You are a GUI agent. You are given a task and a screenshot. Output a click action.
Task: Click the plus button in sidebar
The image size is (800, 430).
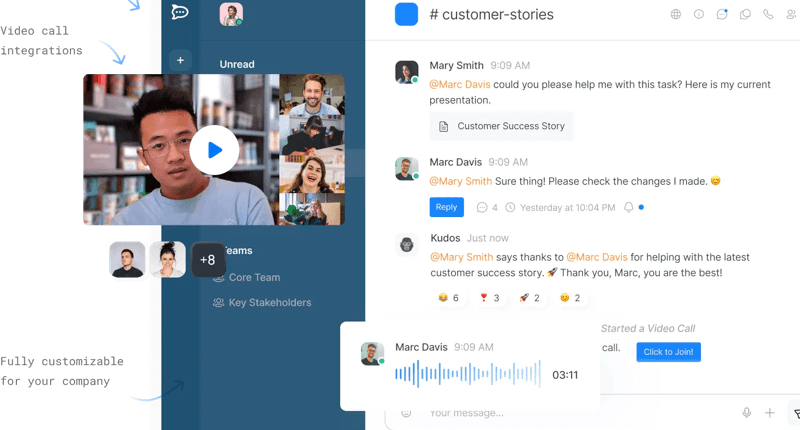point(180,60)
